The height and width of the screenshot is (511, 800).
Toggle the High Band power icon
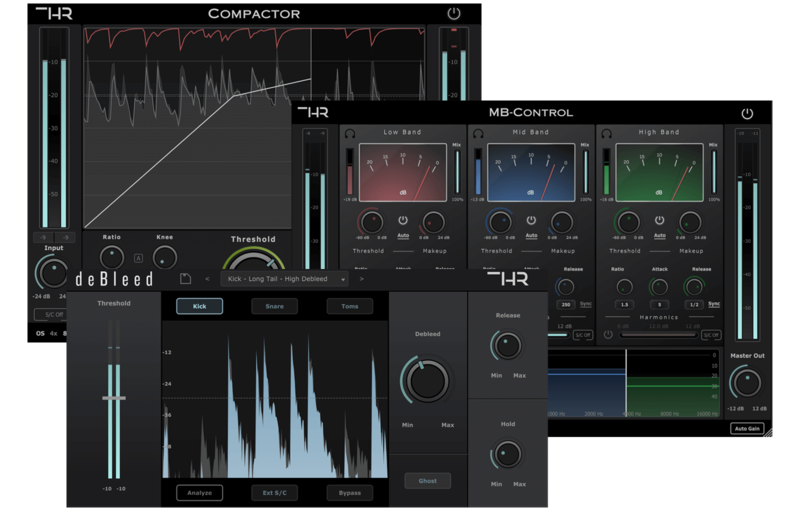(x=659, y=220)
